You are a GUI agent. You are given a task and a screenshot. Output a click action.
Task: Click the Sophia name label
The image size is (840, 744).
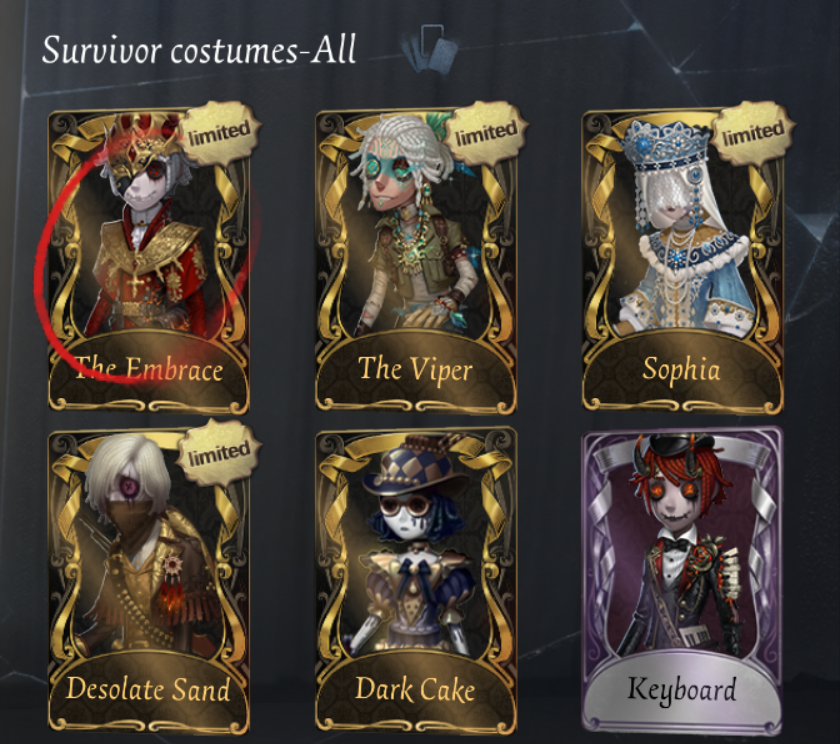(681, 370)
